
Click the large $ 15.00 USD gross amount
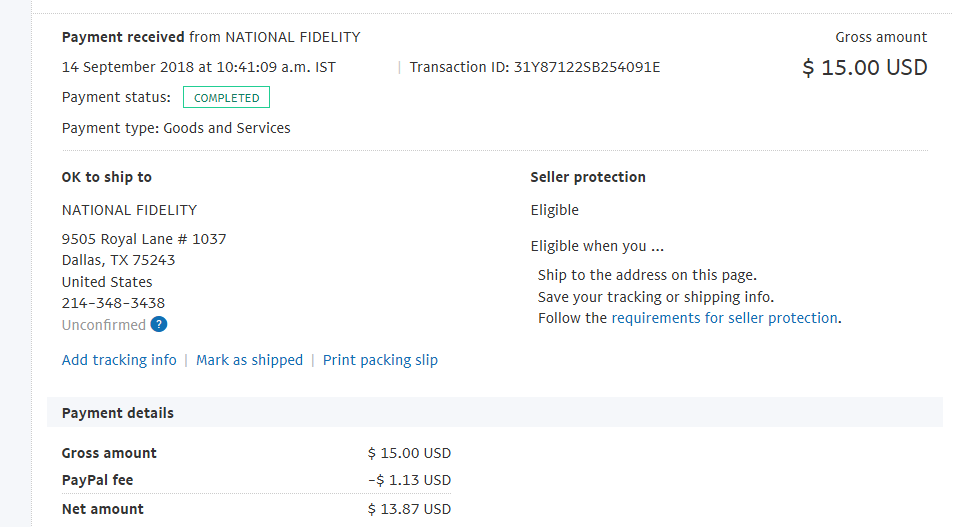[864, 67]
